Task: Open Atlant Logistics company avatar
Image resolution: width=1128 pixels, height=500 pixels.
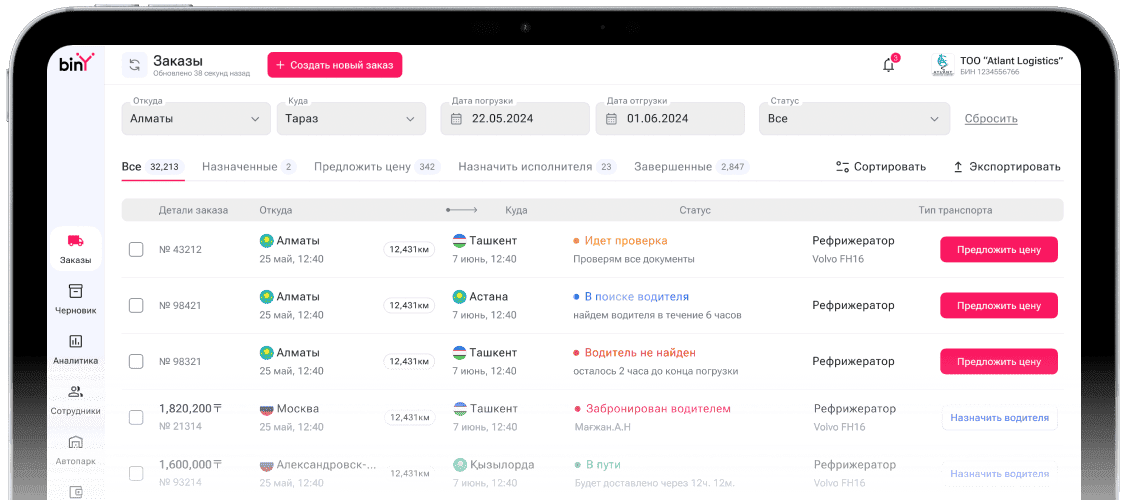Action: pos(942,65)
